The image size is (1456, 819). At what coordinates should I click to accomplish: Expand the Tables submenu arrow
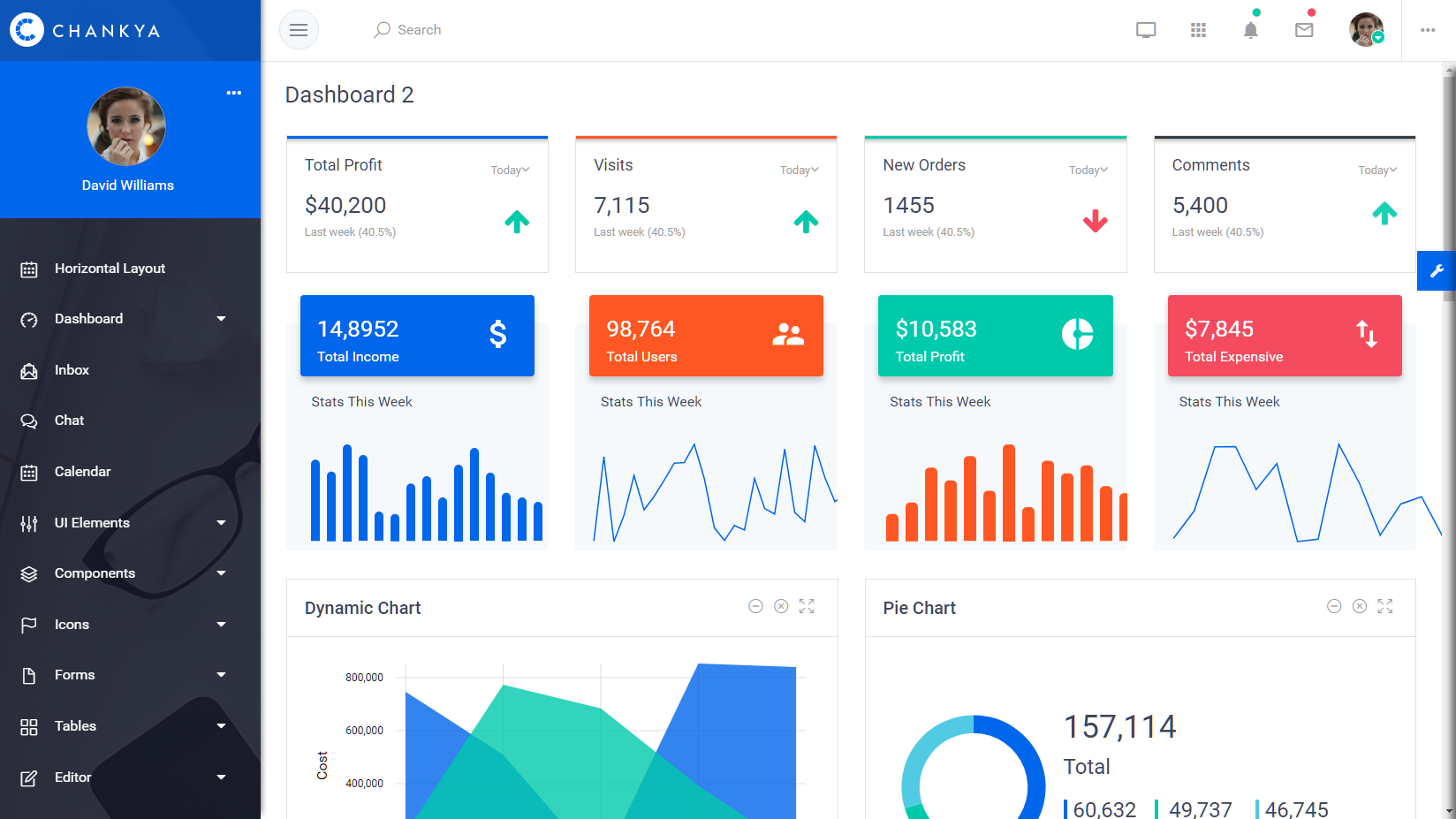(x=221, y=726)
